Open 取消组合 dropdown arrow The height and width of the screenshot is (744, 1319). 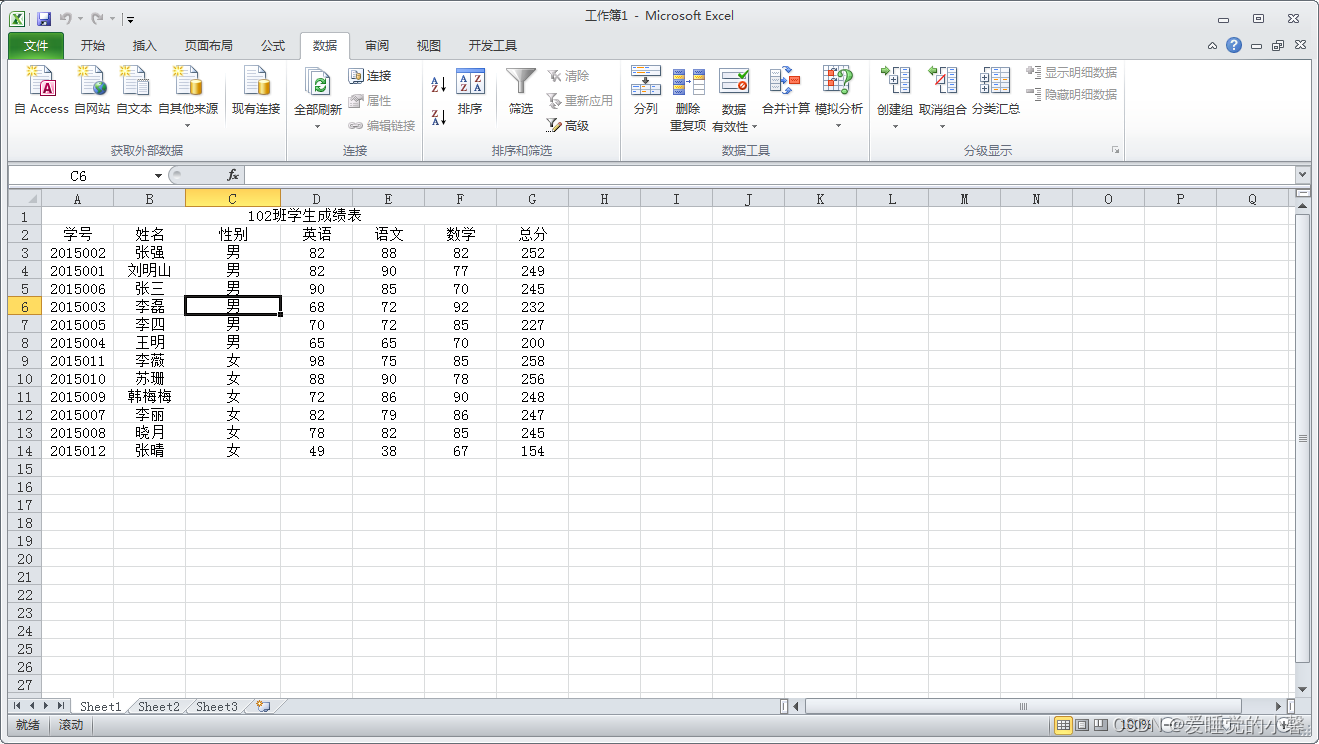[x=943, y=126]
